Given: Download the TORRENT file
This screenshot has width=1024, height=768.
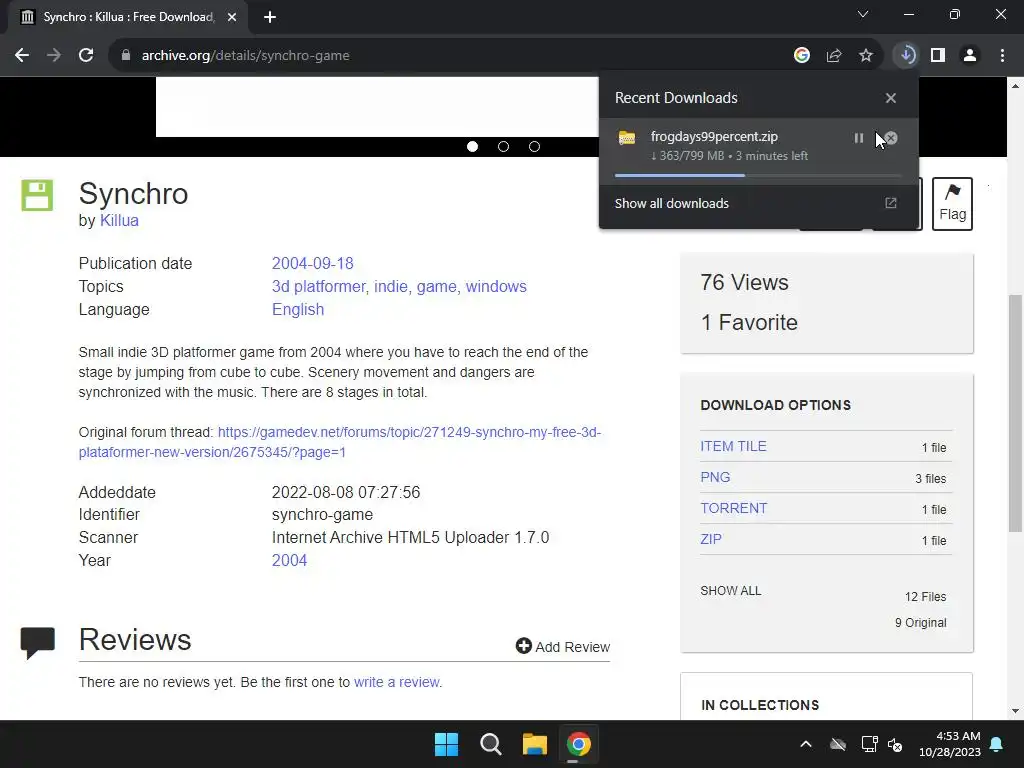Looking at the screenshot, I should click(x=733, y=508).
